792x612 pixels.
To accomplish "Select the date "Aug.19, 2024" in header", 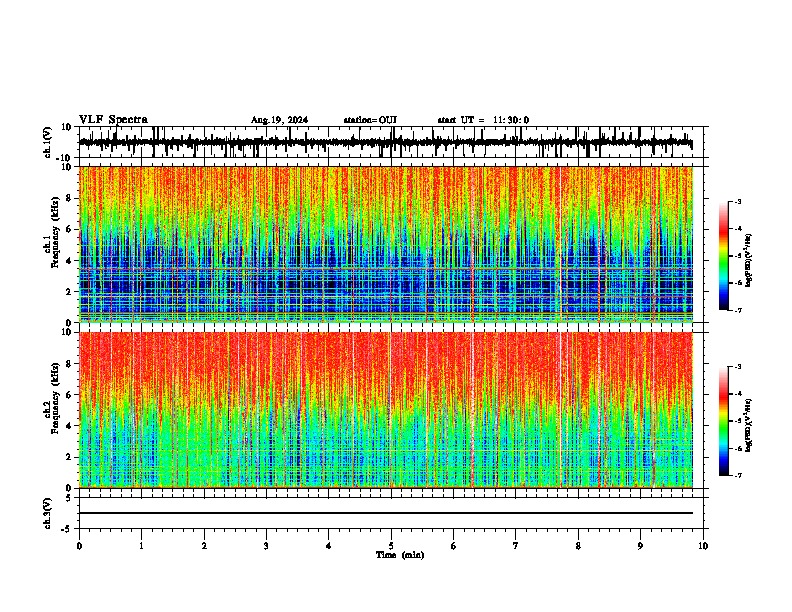I will 279,120.
